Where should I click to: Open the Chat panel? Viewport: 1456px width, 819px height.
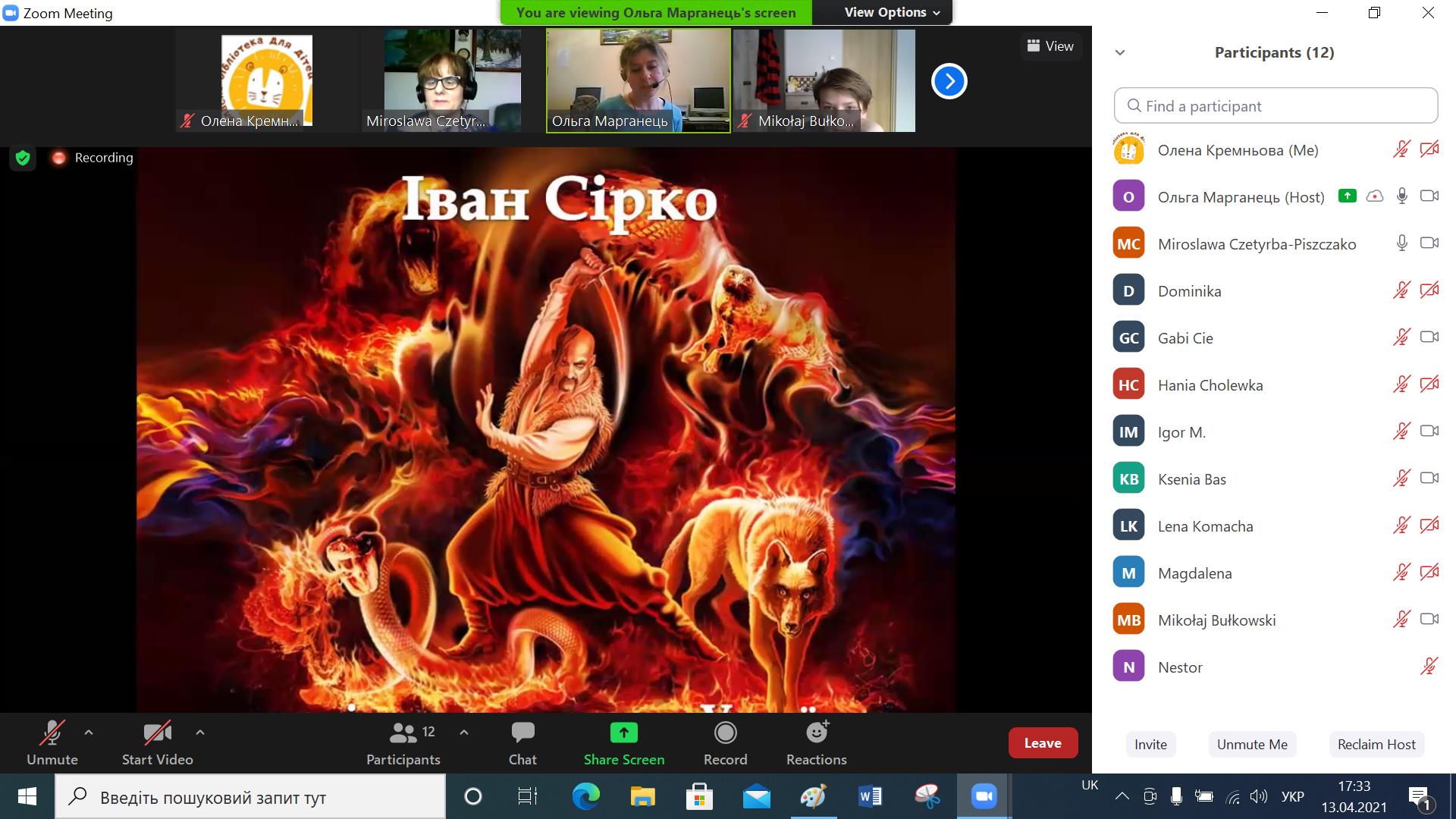coord(522,743)
